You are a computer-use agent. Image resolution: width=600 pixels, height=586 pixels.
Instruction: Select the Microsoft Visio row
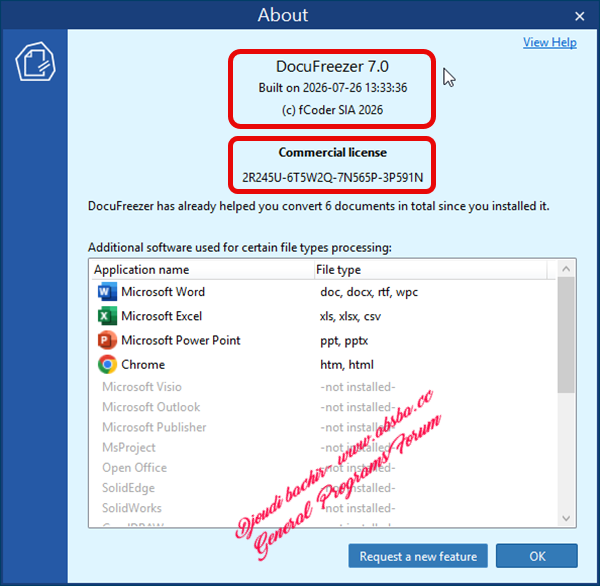[x=323, y=387]
